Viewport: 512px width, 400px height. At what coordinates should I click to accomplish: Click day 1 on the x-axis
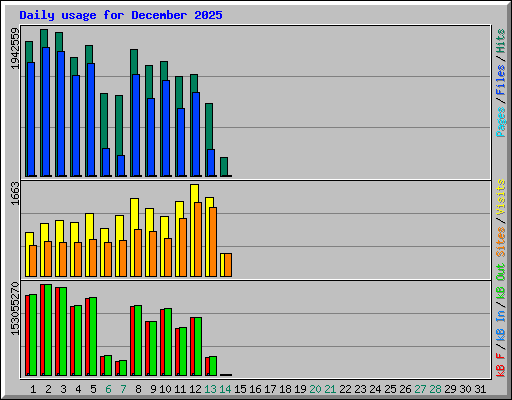33,389
